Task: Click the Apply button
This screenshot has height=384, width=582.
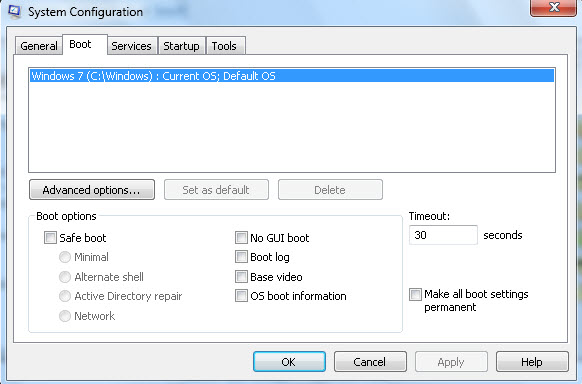Action: [x=451, y=362]
